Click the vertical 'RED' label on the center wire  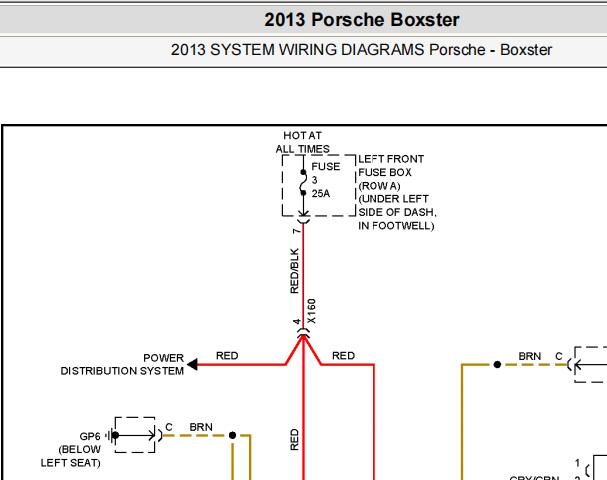[295, 439]
